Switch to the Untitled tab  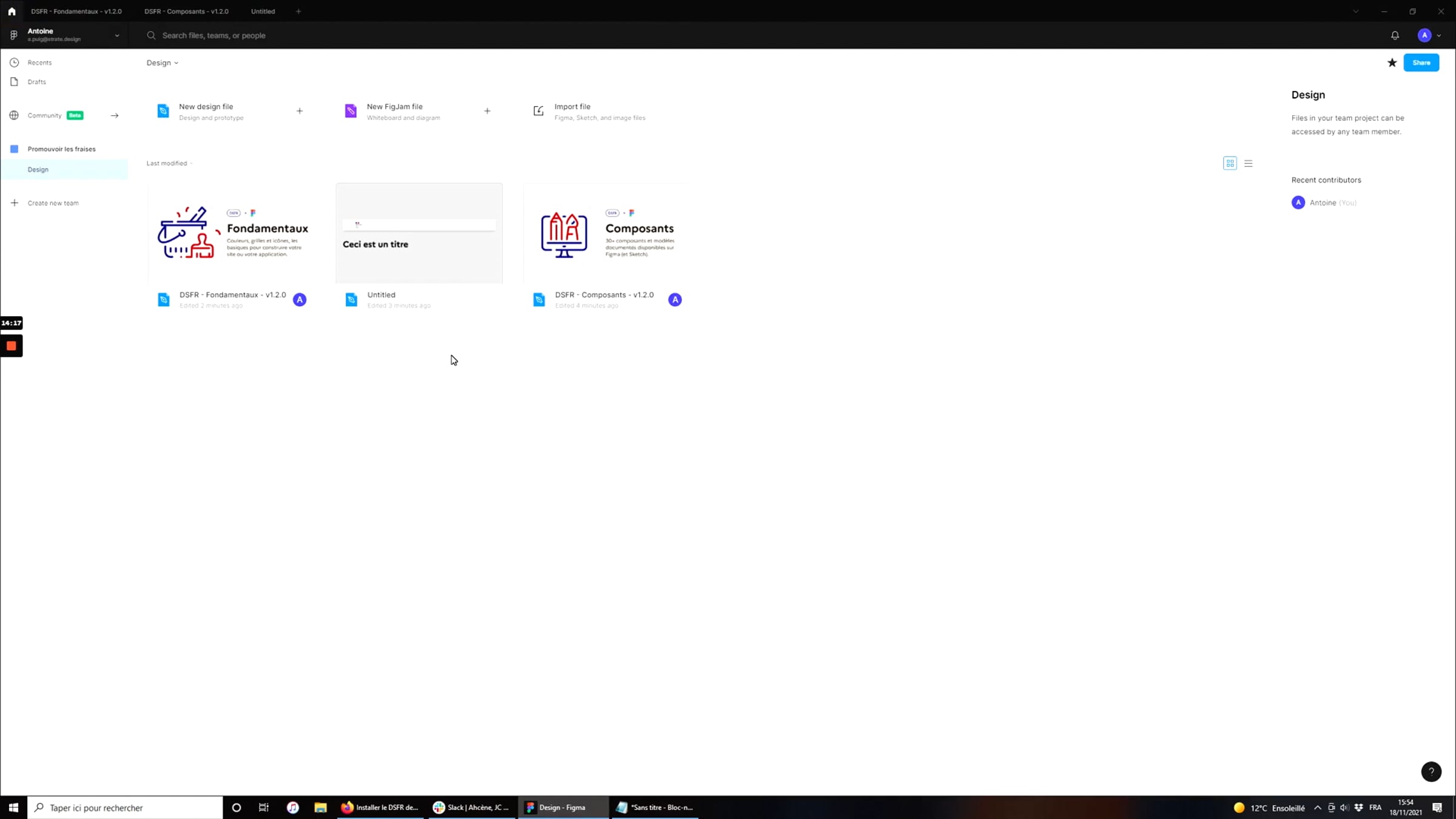263,12
